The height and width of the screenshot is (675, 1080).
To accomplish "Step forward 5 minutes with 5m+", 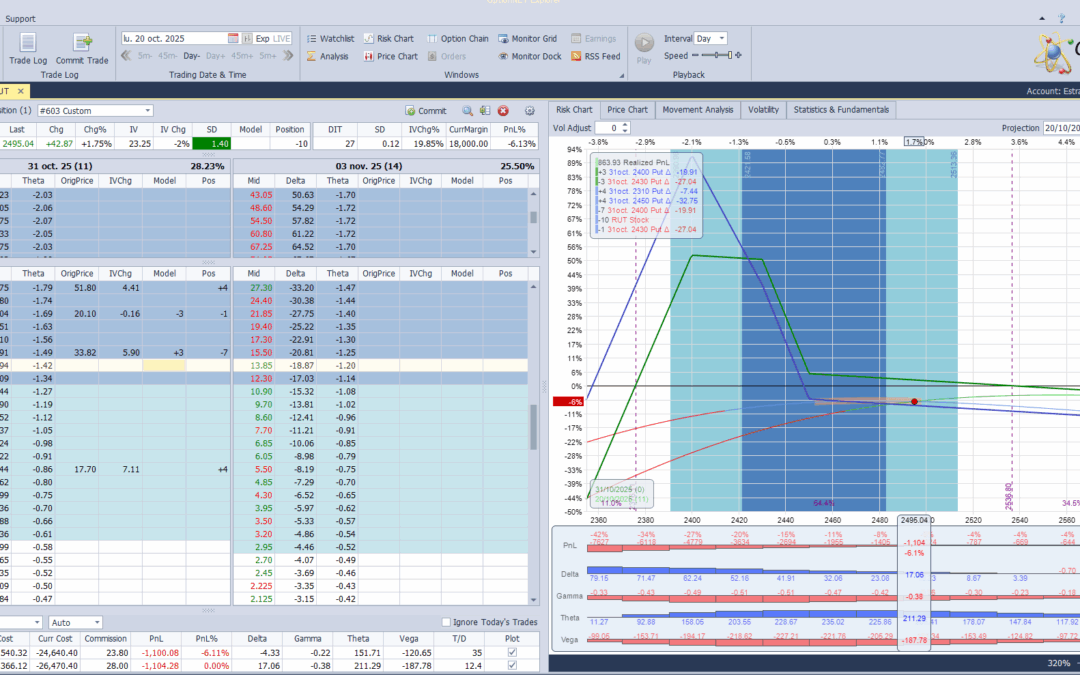I will coord(267,56).
